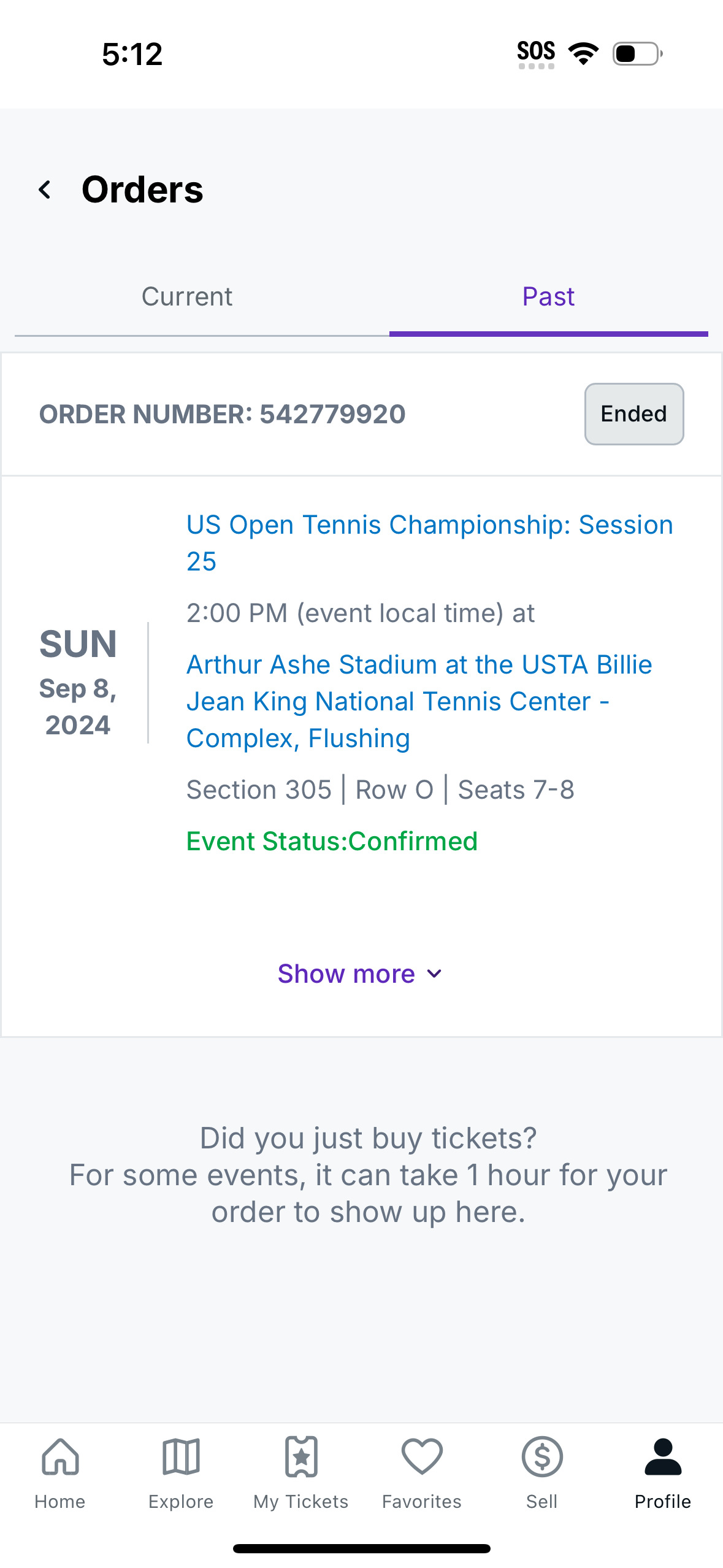Viewport: 723px width, 1568px height.
Task: Switch to the Current orders tab
Action: [186, 296]
